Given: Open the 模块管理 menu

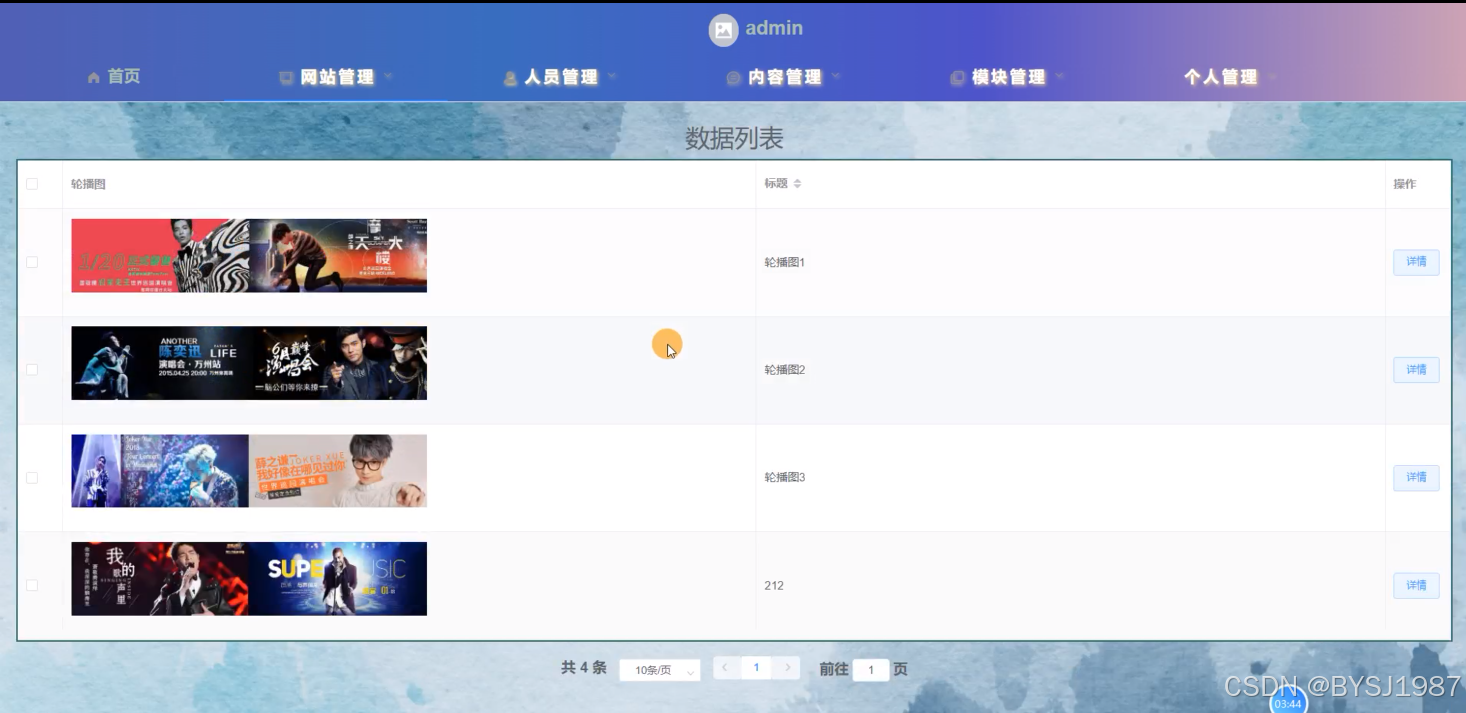Looking at the screenshot, I should tap(1009, 77).
